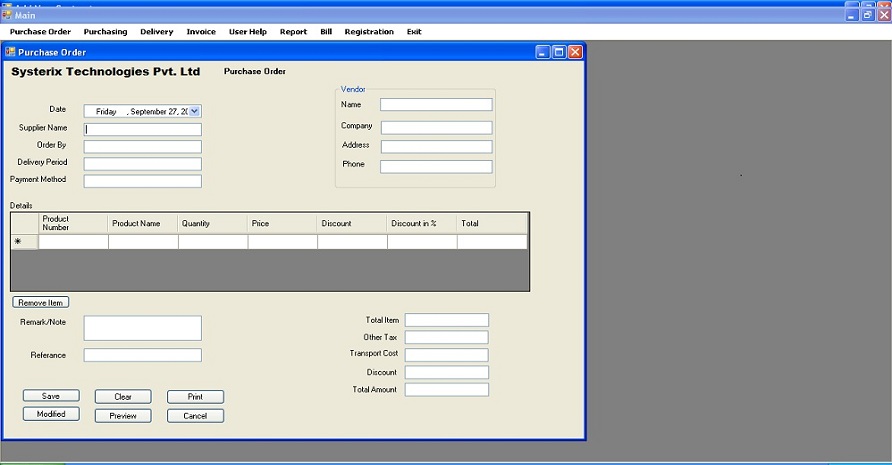892x465 pixels.
Task: Select the Discount column header in grid
Action: 352,223
